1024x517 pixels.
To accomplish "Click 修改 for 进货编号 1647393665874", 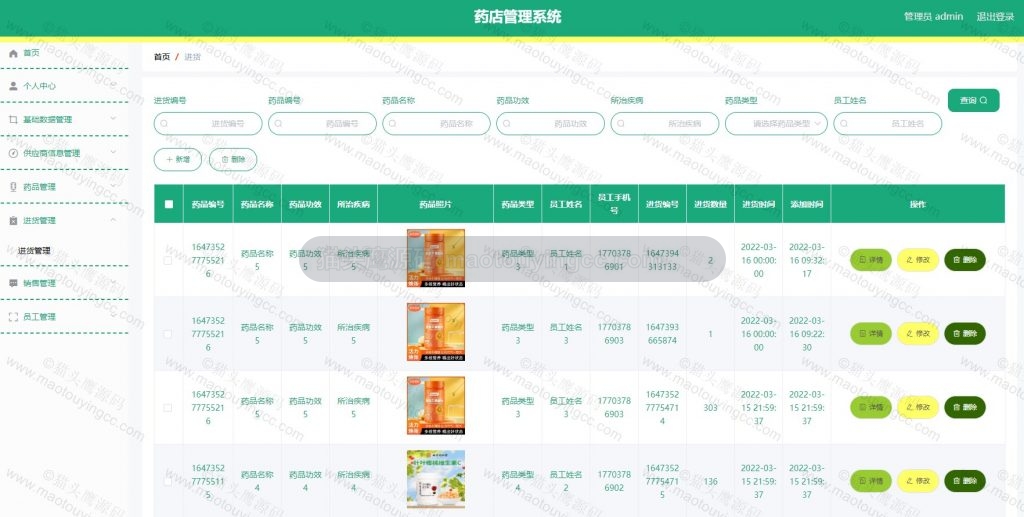I will click(x=918, y=334).
